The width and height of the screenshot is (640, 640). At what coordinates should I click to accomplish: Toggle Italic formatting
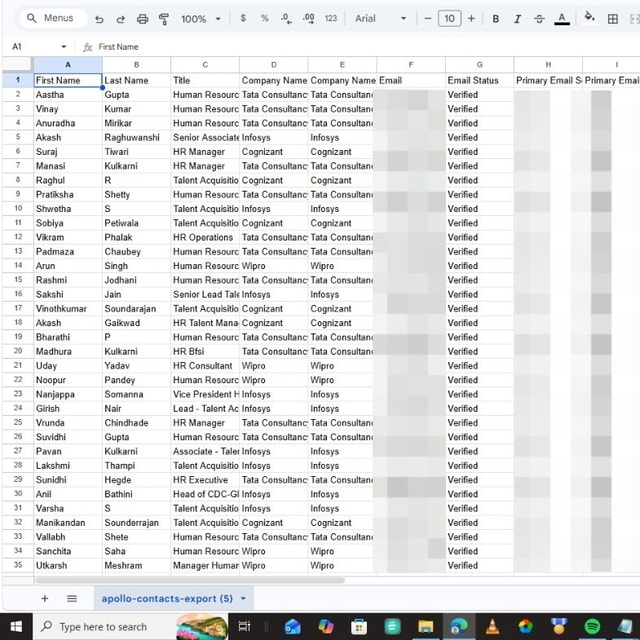[x=518, y=19]
